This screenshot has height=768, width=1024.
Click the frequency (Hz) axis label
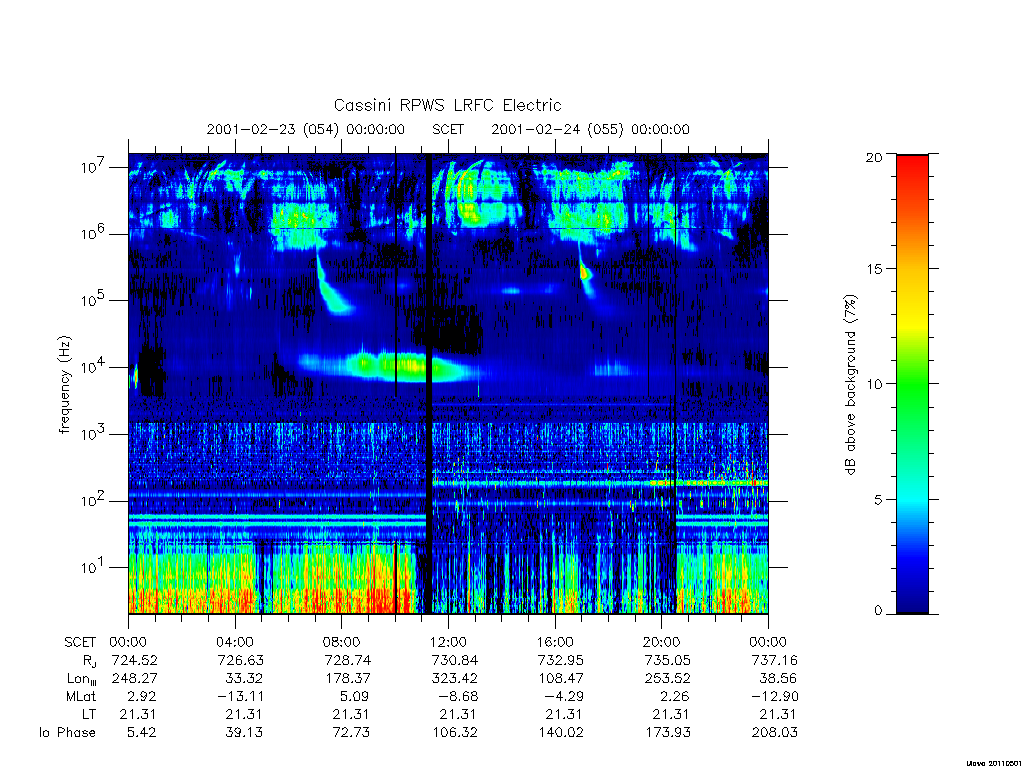point(64,385)
